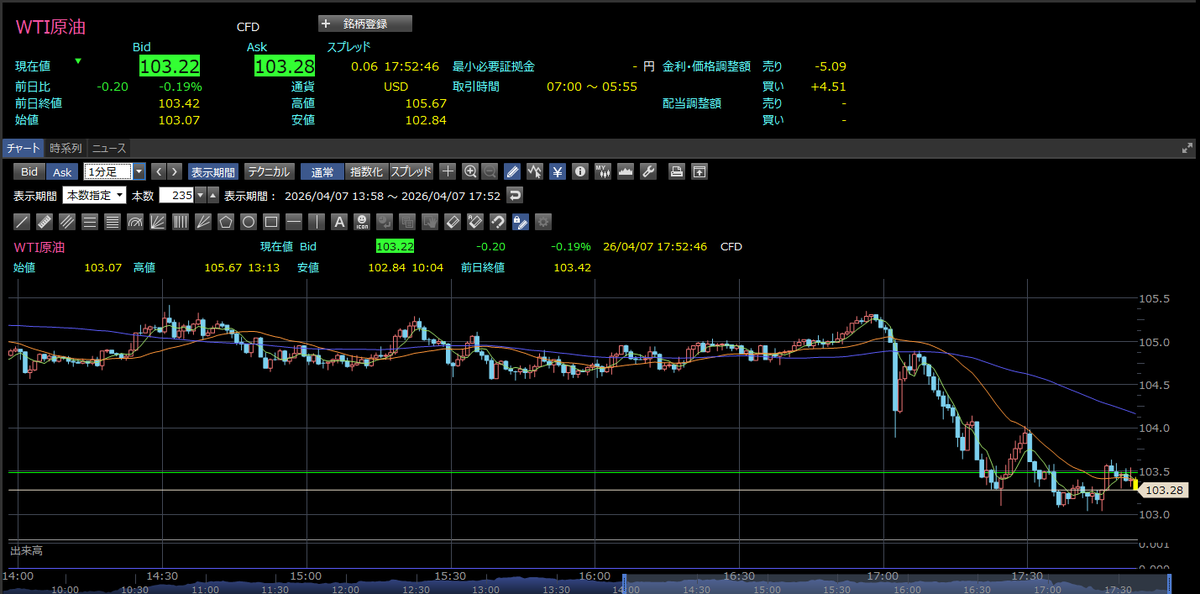Select the trend line drawing tool
This screenshot has width=1200, height=594.
[x=21, y=221]
